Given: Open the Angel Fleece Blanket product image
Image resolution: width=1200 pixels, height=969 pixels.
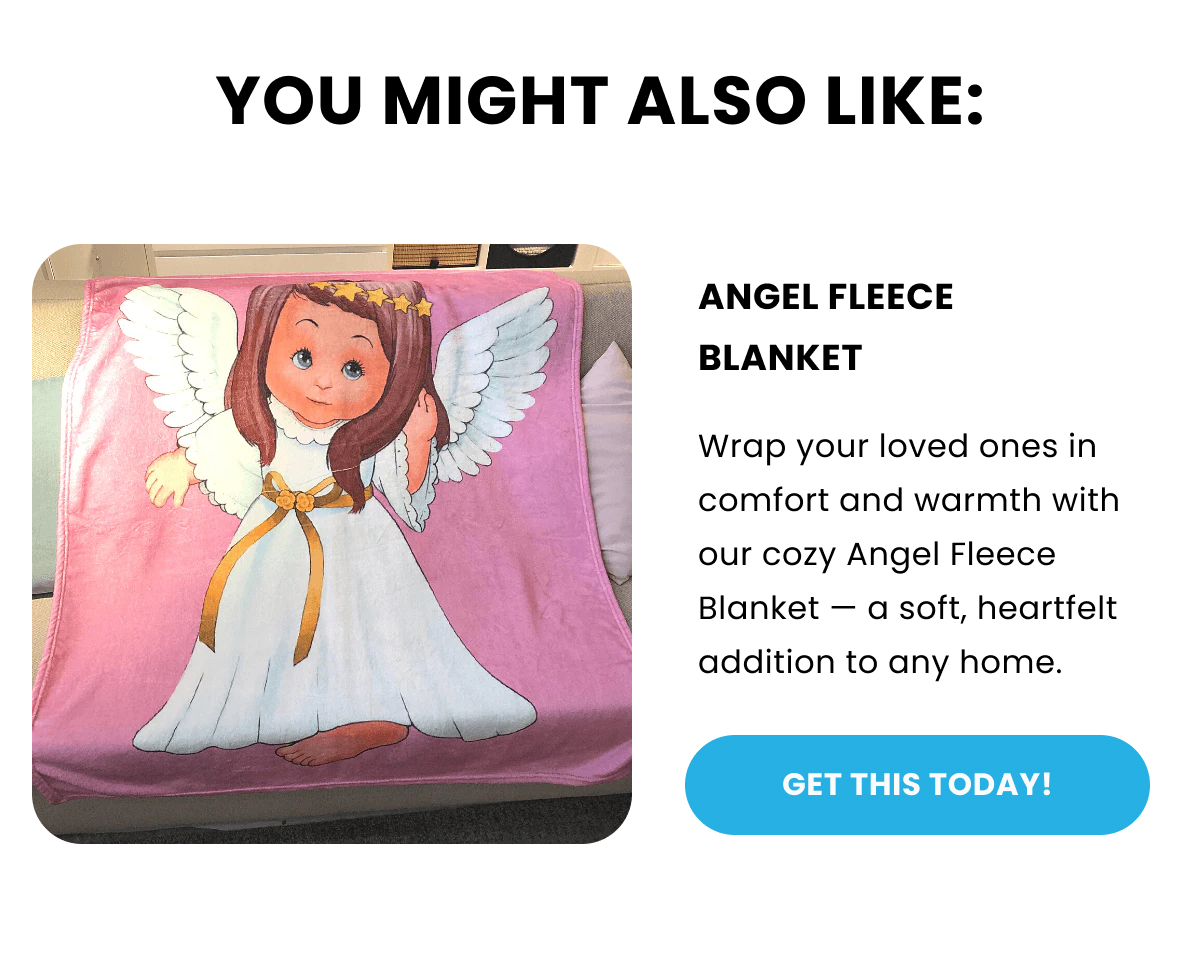Looking at the screenshot, I should coord(332,543).
